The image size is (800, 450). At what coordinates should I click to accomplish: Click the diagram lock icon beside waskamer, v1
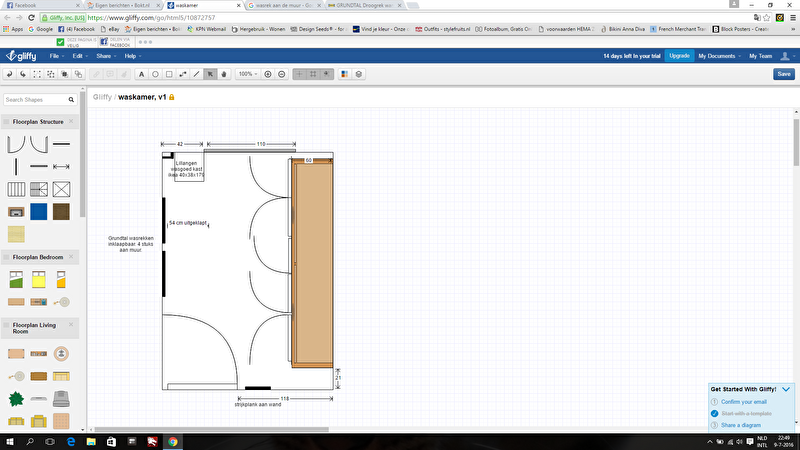click(x=172, y=97)
